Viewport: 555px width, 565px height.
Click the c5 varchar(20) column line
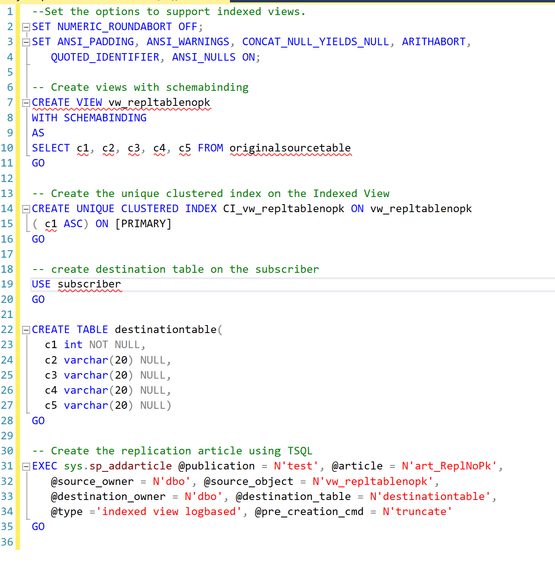pos(107,406)
